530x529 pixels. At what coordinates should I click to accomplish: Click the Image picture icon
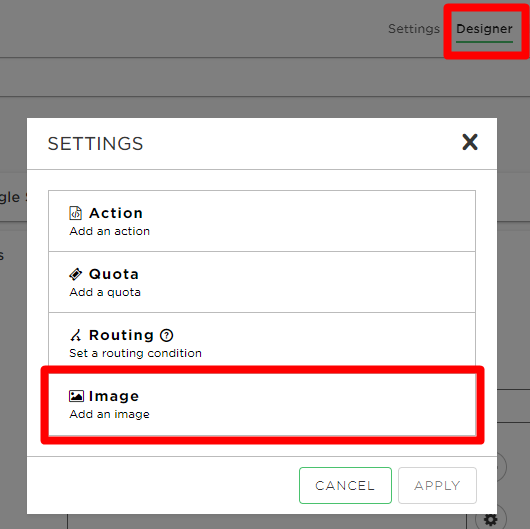76,396
